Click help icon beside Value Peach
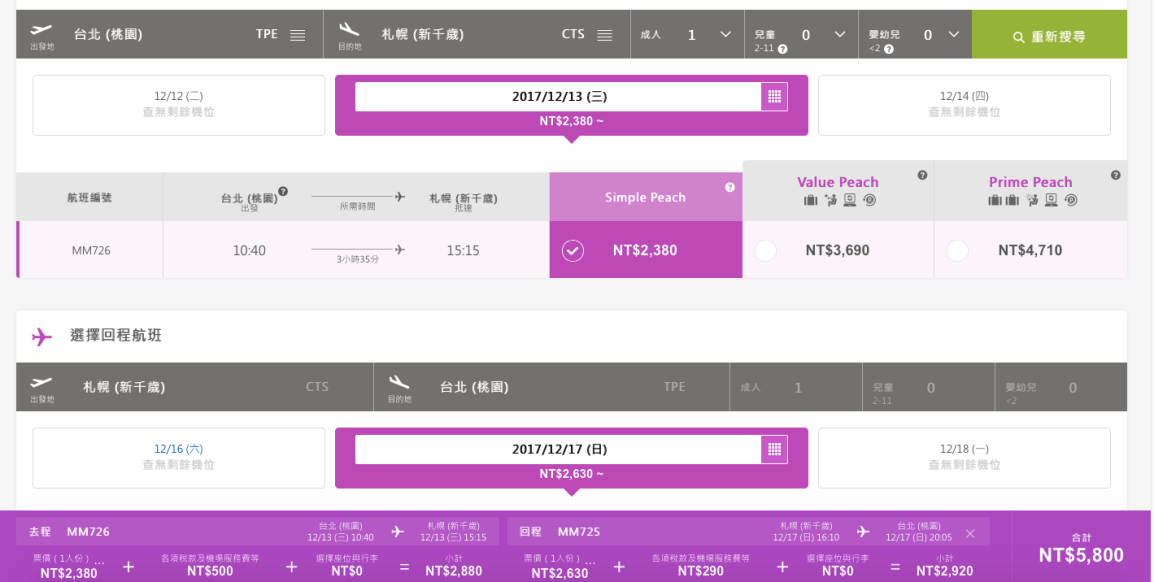 922,175
